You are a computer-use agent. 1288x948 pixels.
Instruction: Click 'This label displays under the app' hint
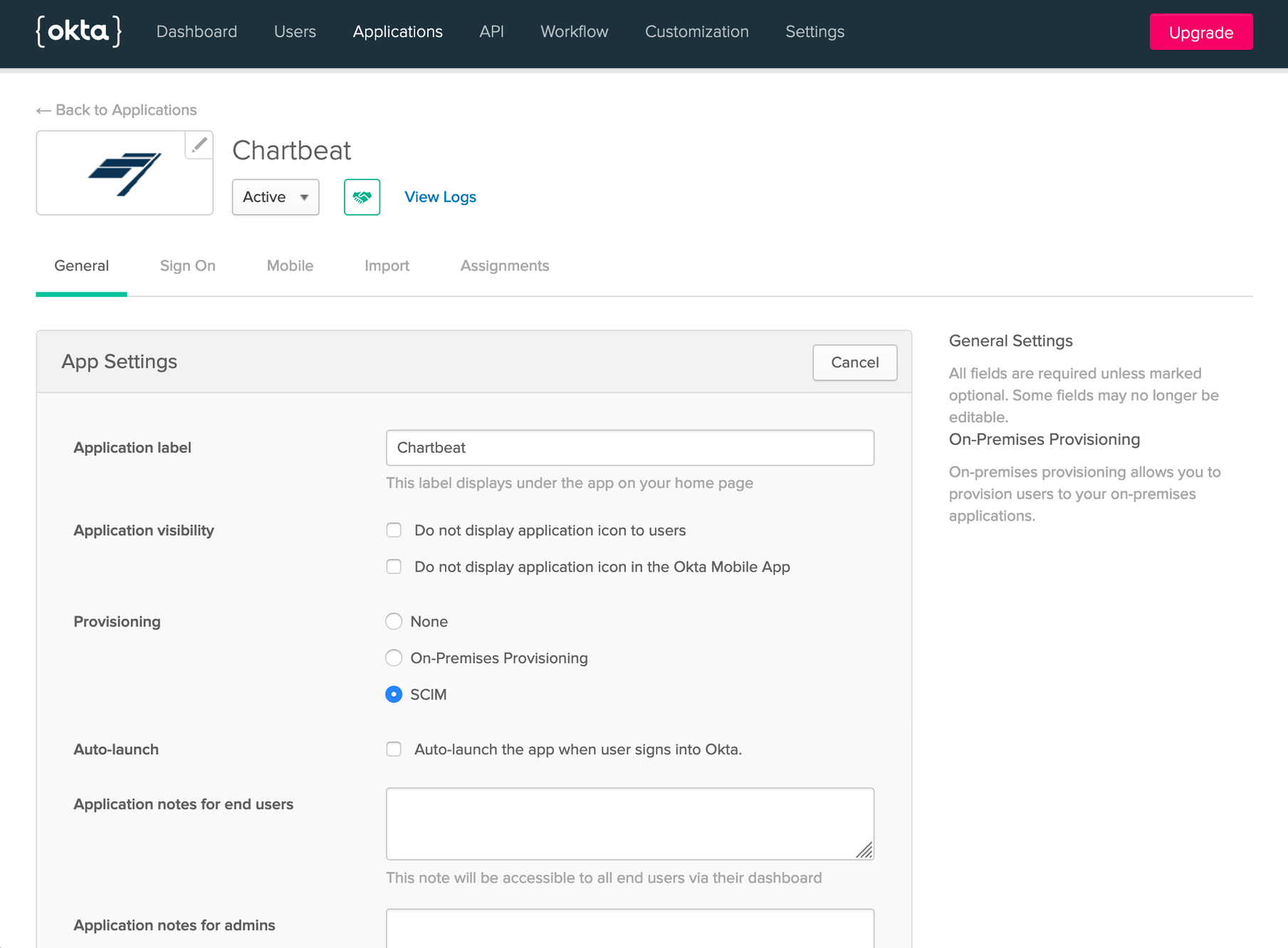point(570,483)
